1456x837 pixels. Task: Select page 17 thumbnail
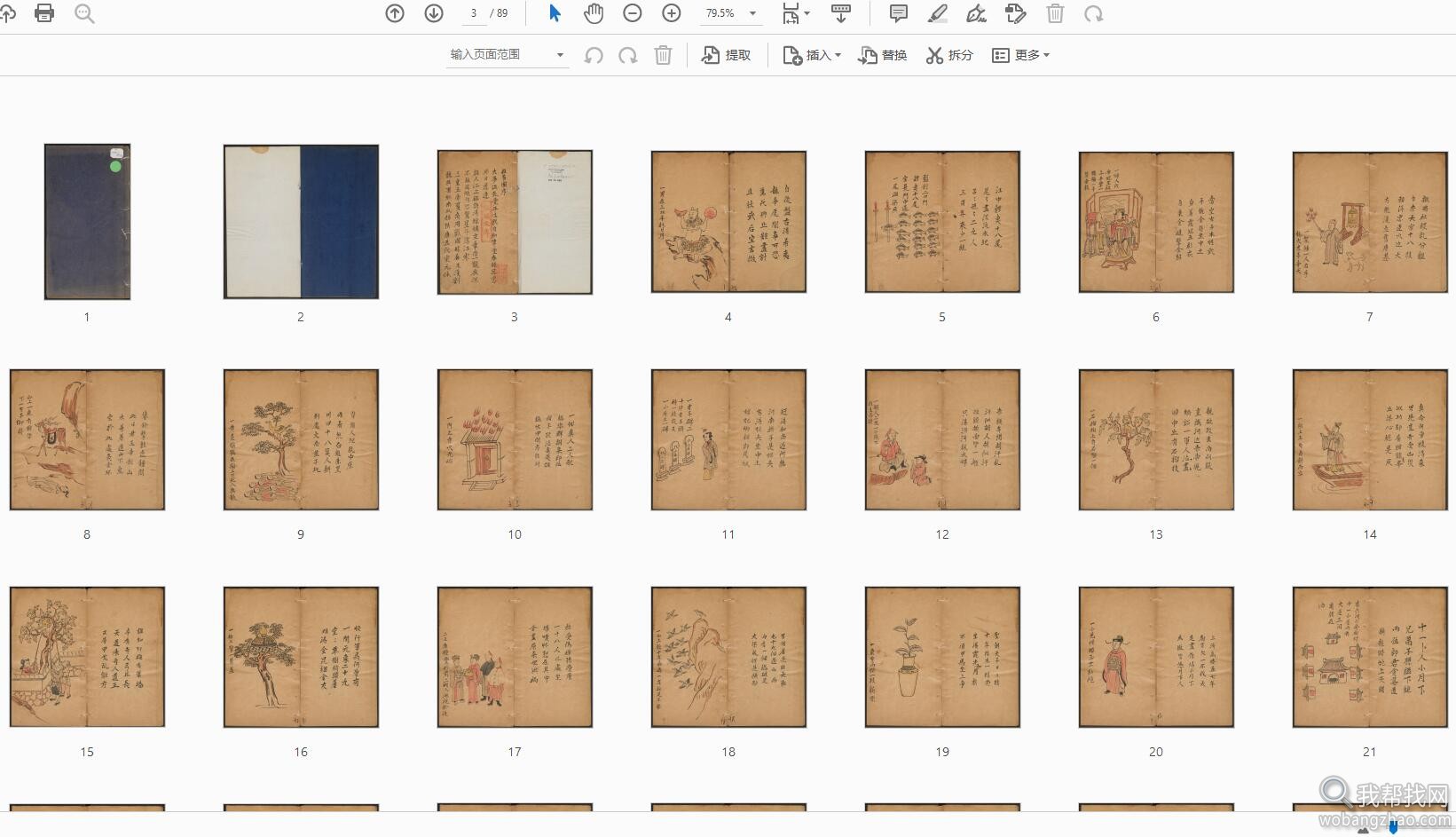click(x=515, y=657)
